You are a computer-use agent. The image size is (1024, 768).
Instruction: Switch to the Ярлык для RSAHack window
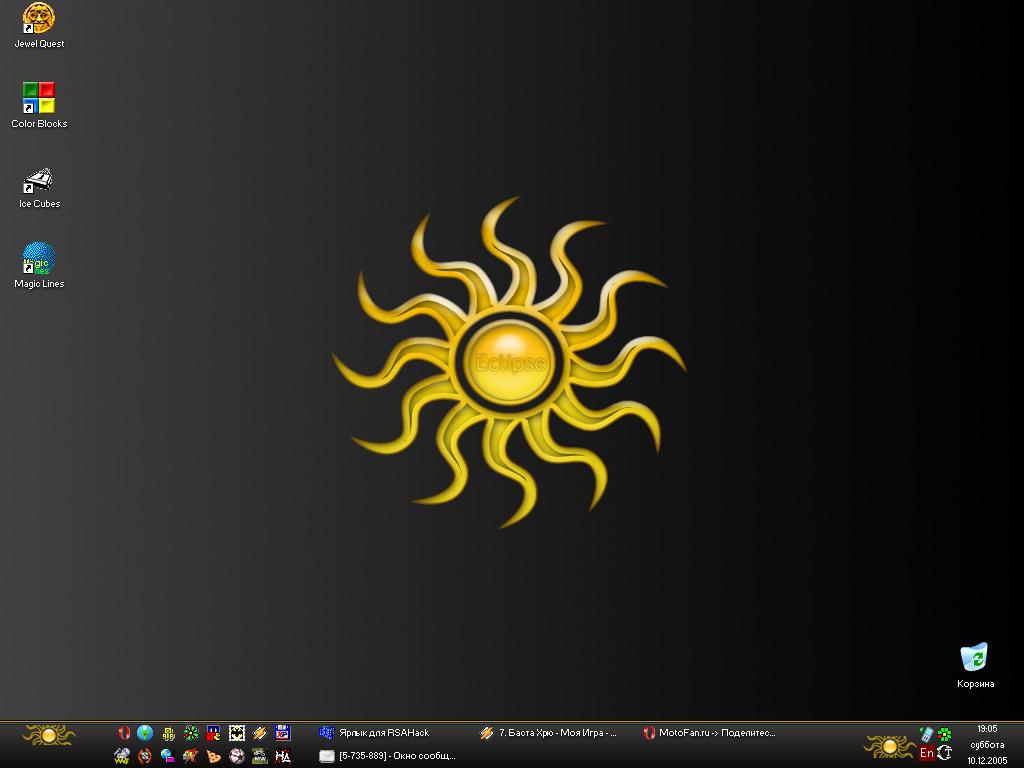pos(374,733)
